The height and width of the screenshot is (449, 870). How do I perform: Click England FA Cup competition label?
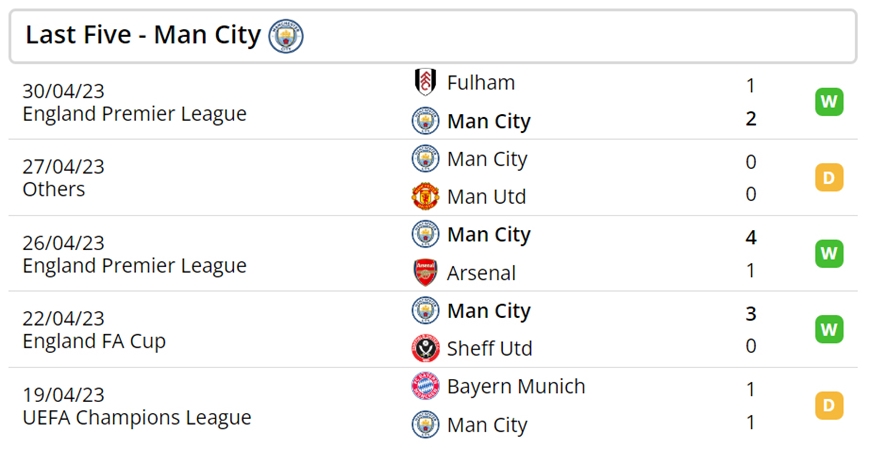click(94, 341)
